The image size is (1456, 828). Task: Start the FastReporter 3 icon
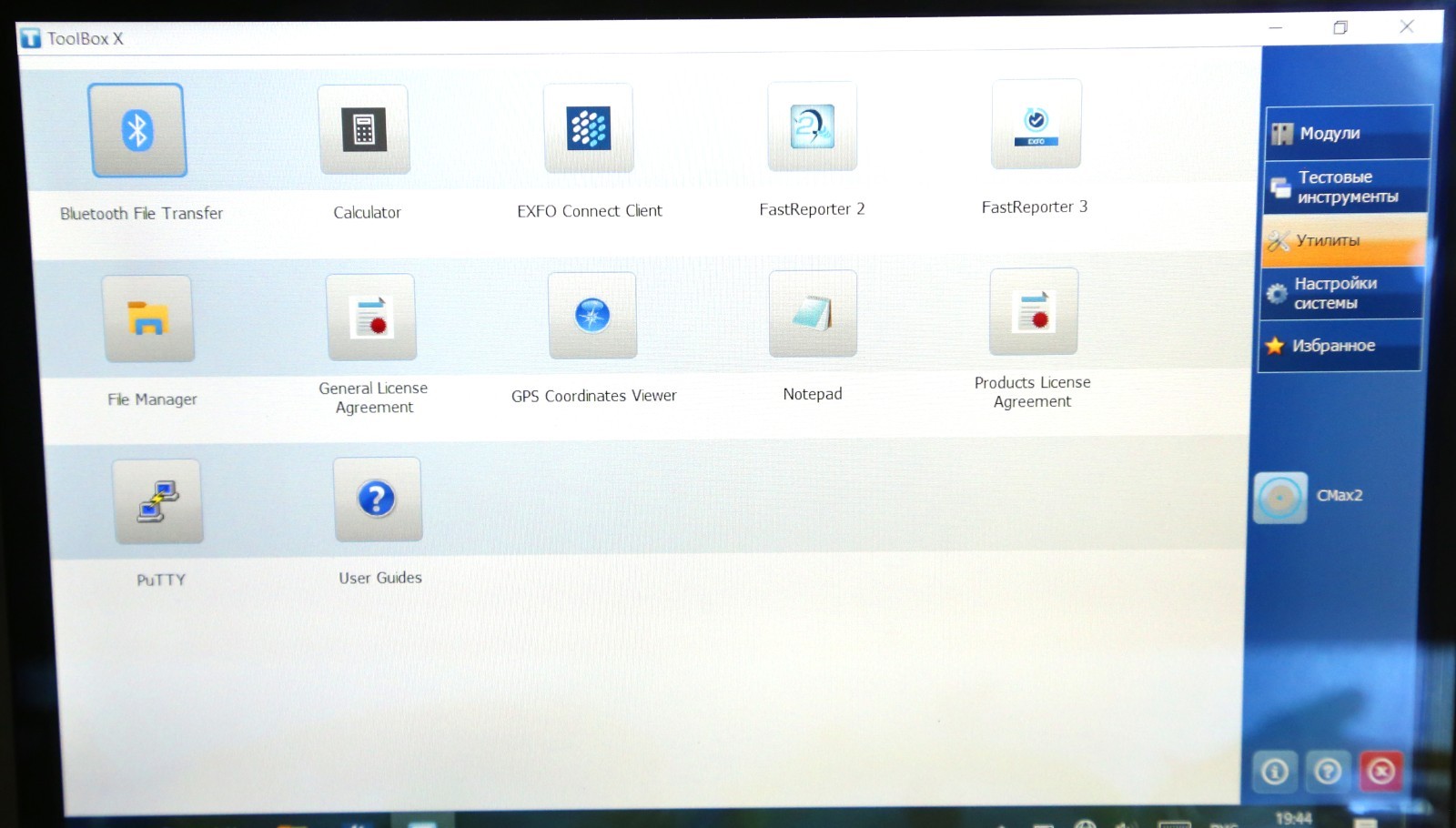click(1036, 124)
